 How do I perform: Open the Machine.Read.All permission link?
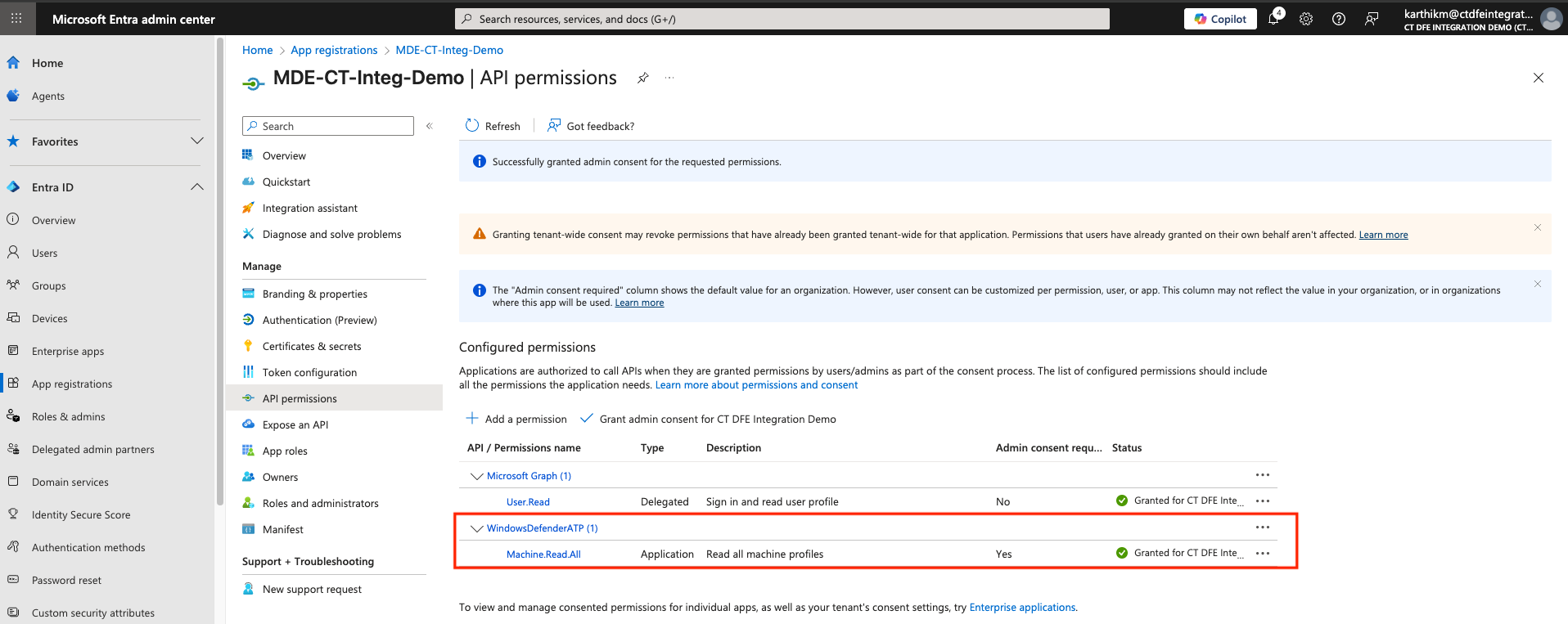coord(543,554)
